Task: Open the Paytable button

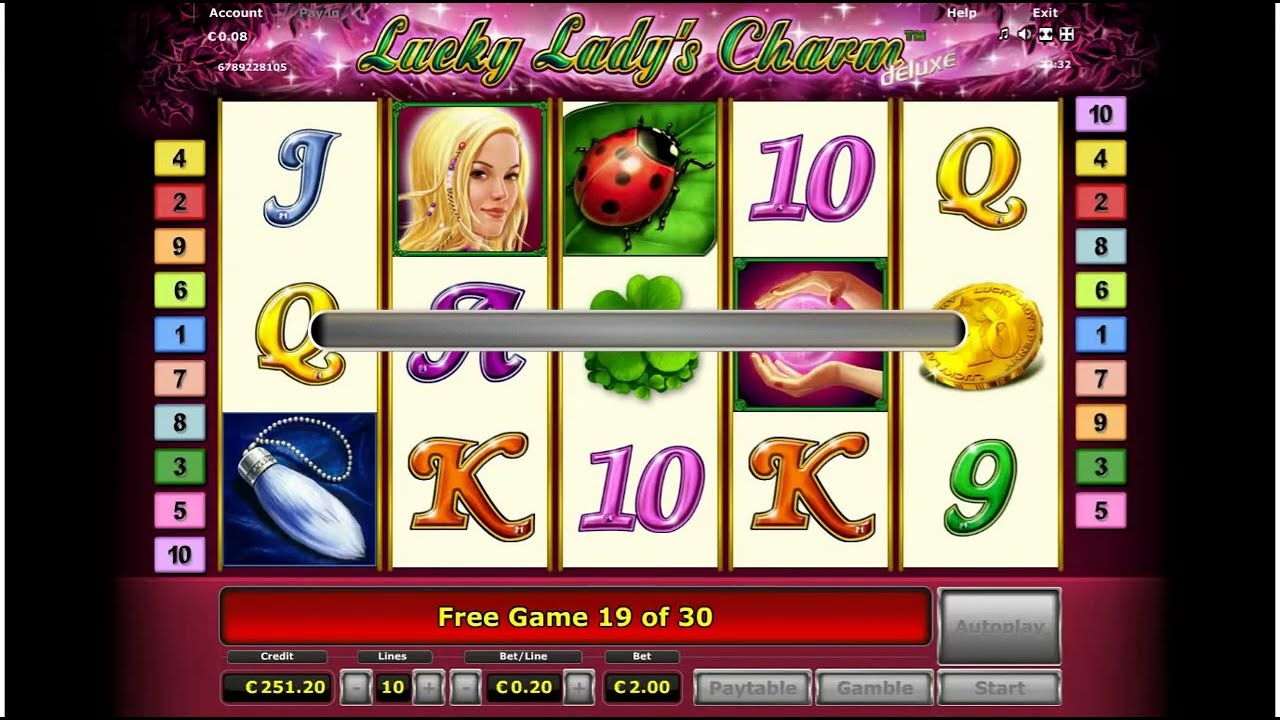Action: click(753, 688)
